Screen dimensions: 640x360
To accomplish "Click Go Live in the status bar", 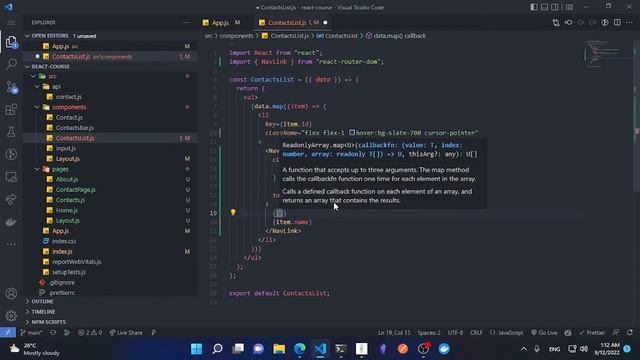I will 544,333.
